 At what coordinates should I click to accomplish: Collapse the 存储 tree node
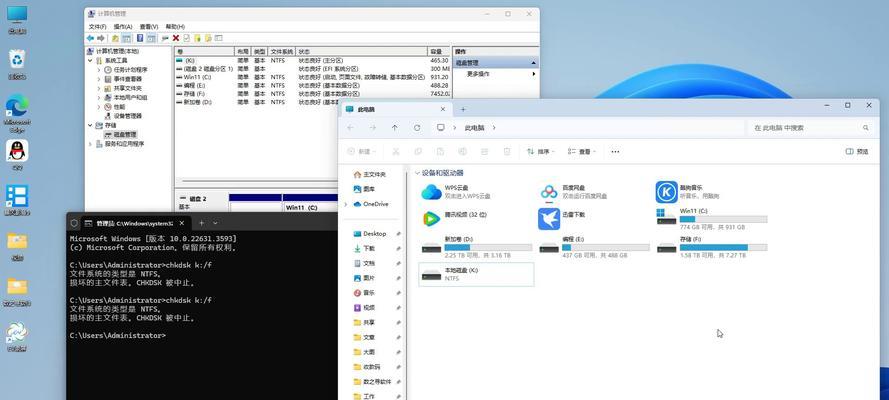point(90,125)
